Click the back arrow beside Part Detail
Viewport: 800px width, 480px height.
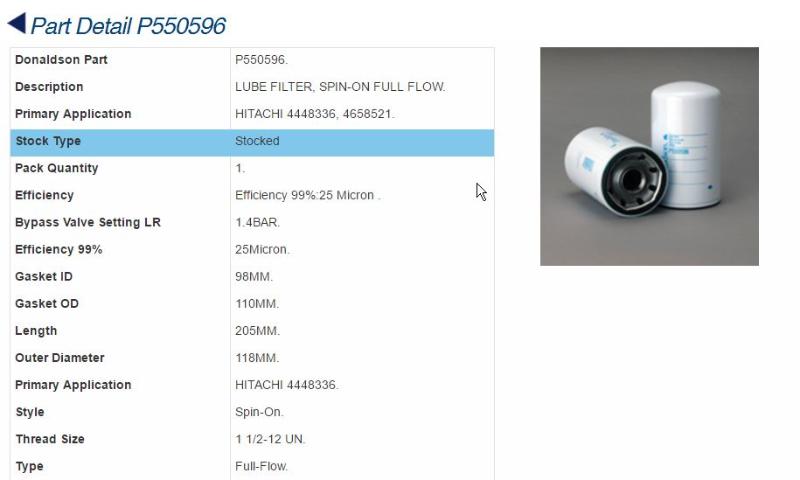click(x=17, y=23)
